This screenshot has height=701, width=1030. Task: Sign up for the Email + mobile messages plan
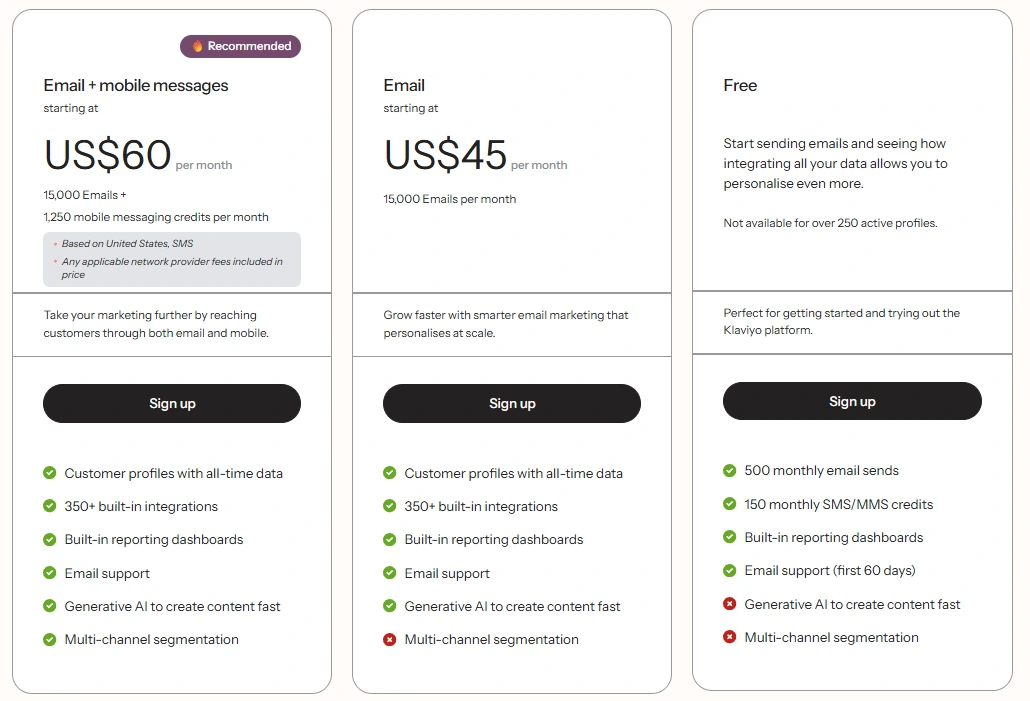(171, 403)
